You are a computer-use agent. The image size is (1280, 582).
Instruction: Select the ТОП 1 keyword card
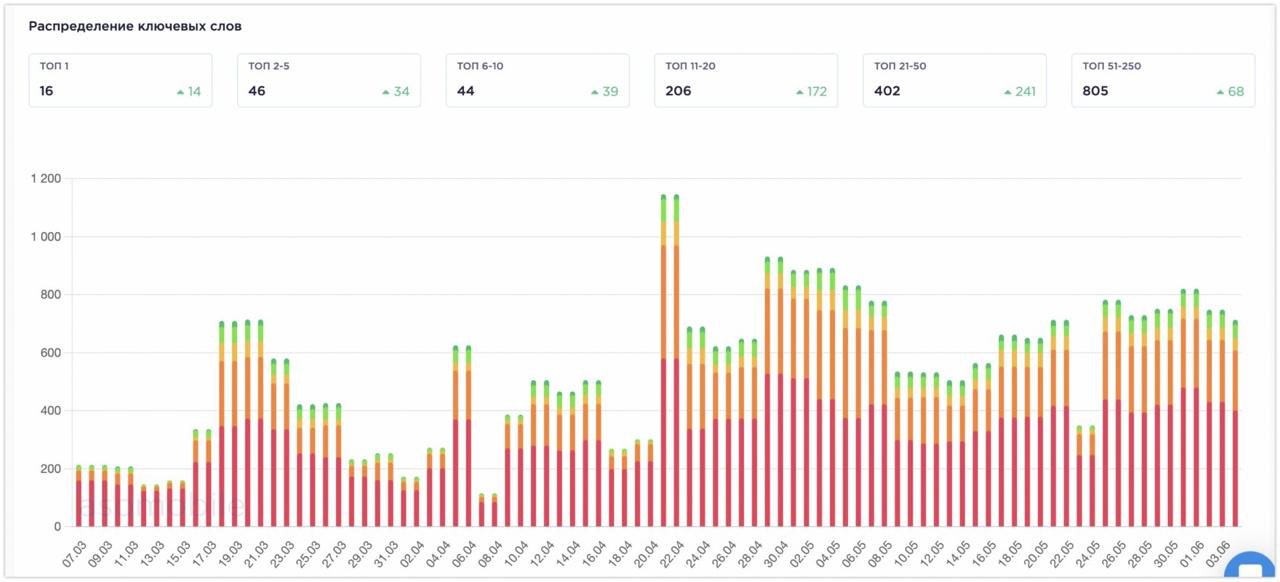tap(120, 80)
